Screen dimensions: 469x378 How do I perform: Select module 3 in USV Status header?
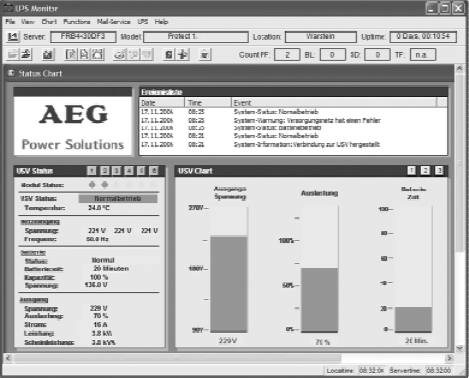pyautogui.click(x=117, y=171)
